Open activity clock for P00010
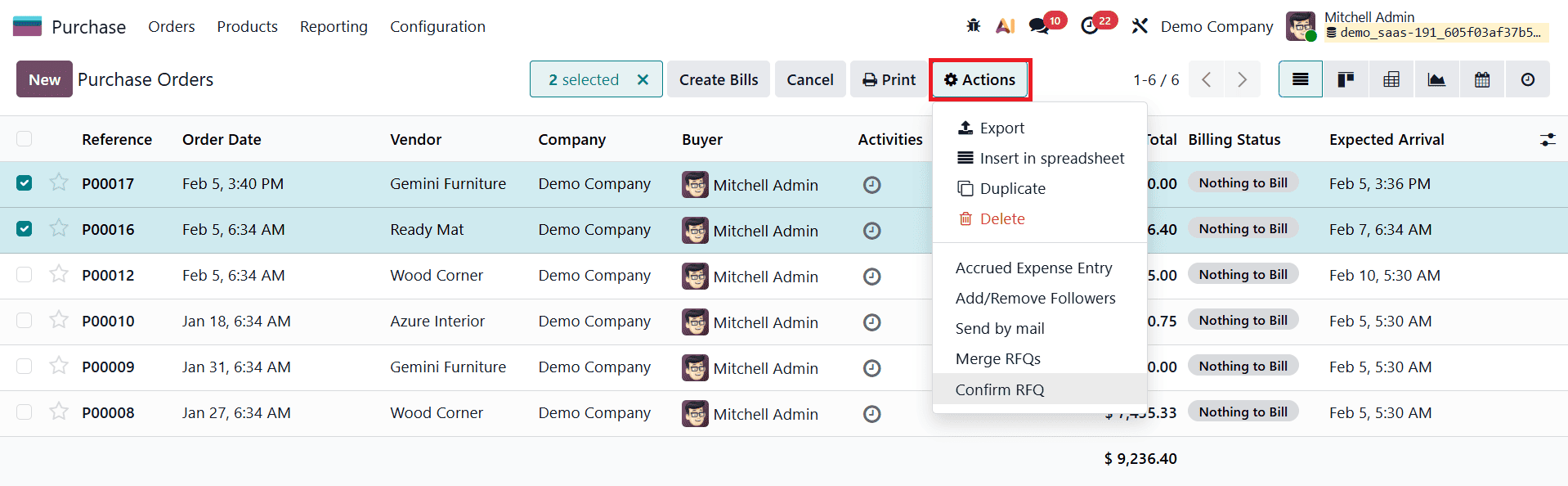1568x486 pixels. (x=872, y=322)
